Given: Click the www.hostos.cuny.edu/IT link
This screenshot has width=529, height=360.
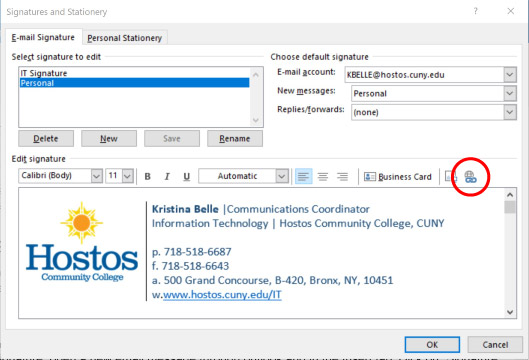Looking at the screenshot, I should tap(222, 295).
